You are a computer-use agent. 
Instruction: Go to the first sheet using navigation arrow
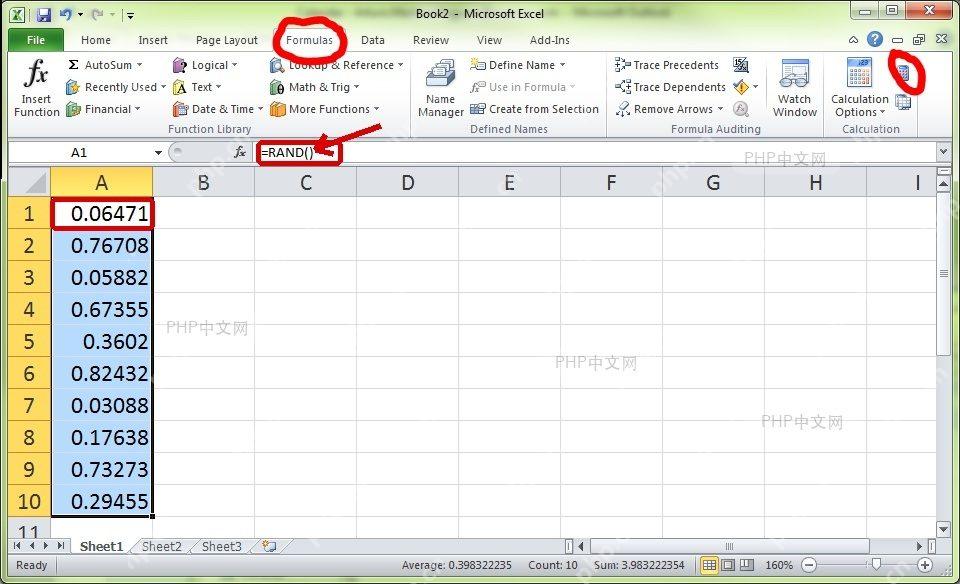pos(17,545)
